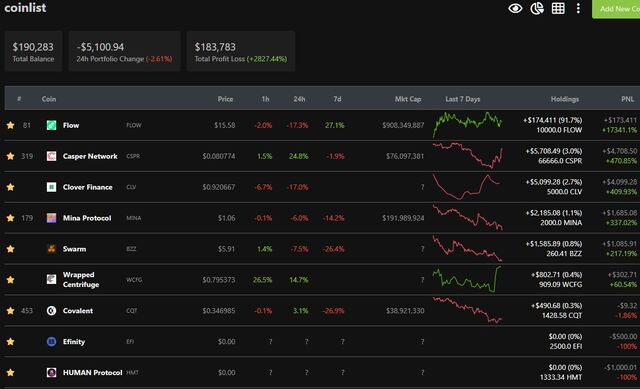Click the Flow 7-day sparkline chart
This screenshot has height=389, width=640.
coord(467,124)
